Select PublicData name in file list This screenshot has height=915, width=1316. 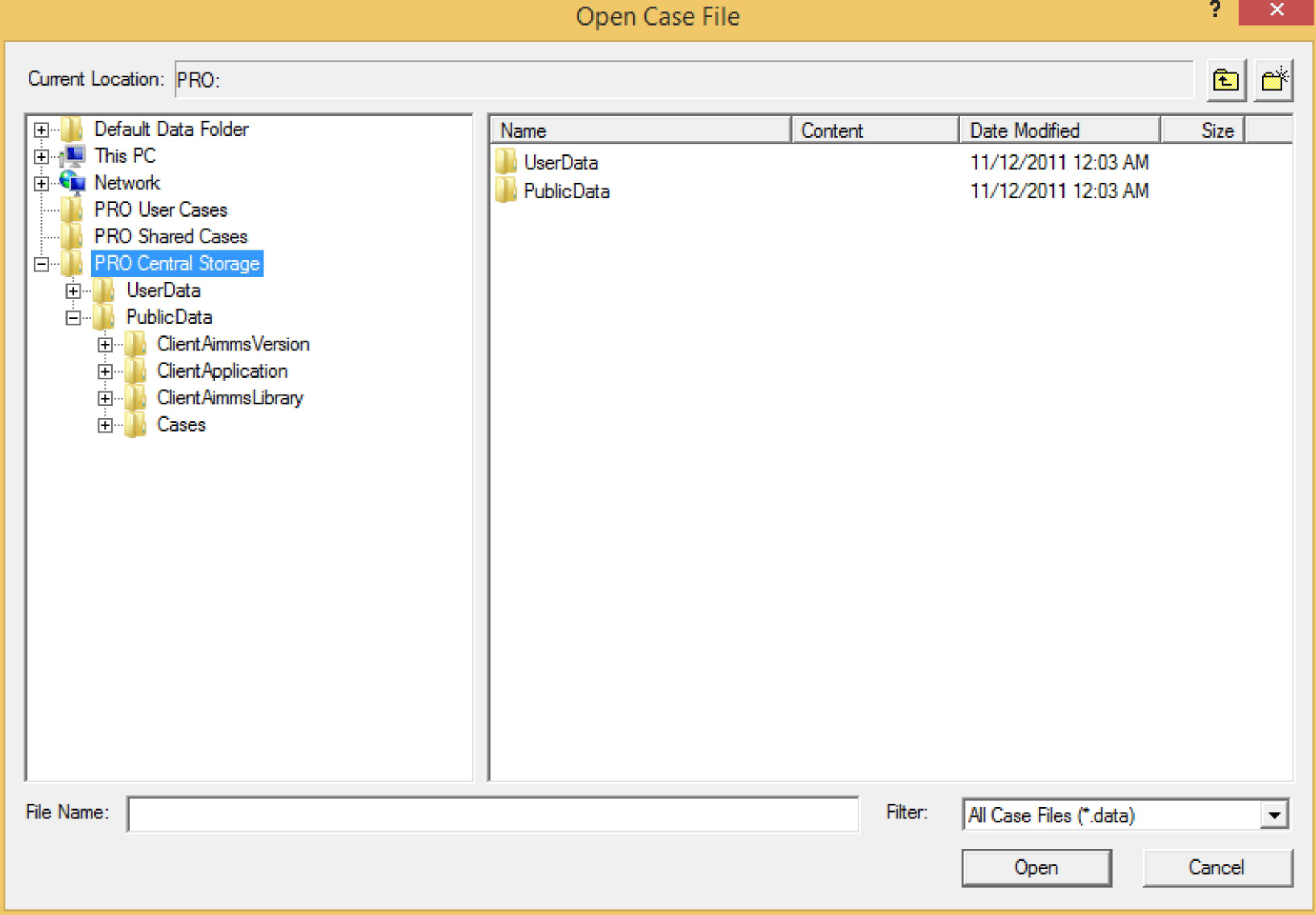click(567, 192)
